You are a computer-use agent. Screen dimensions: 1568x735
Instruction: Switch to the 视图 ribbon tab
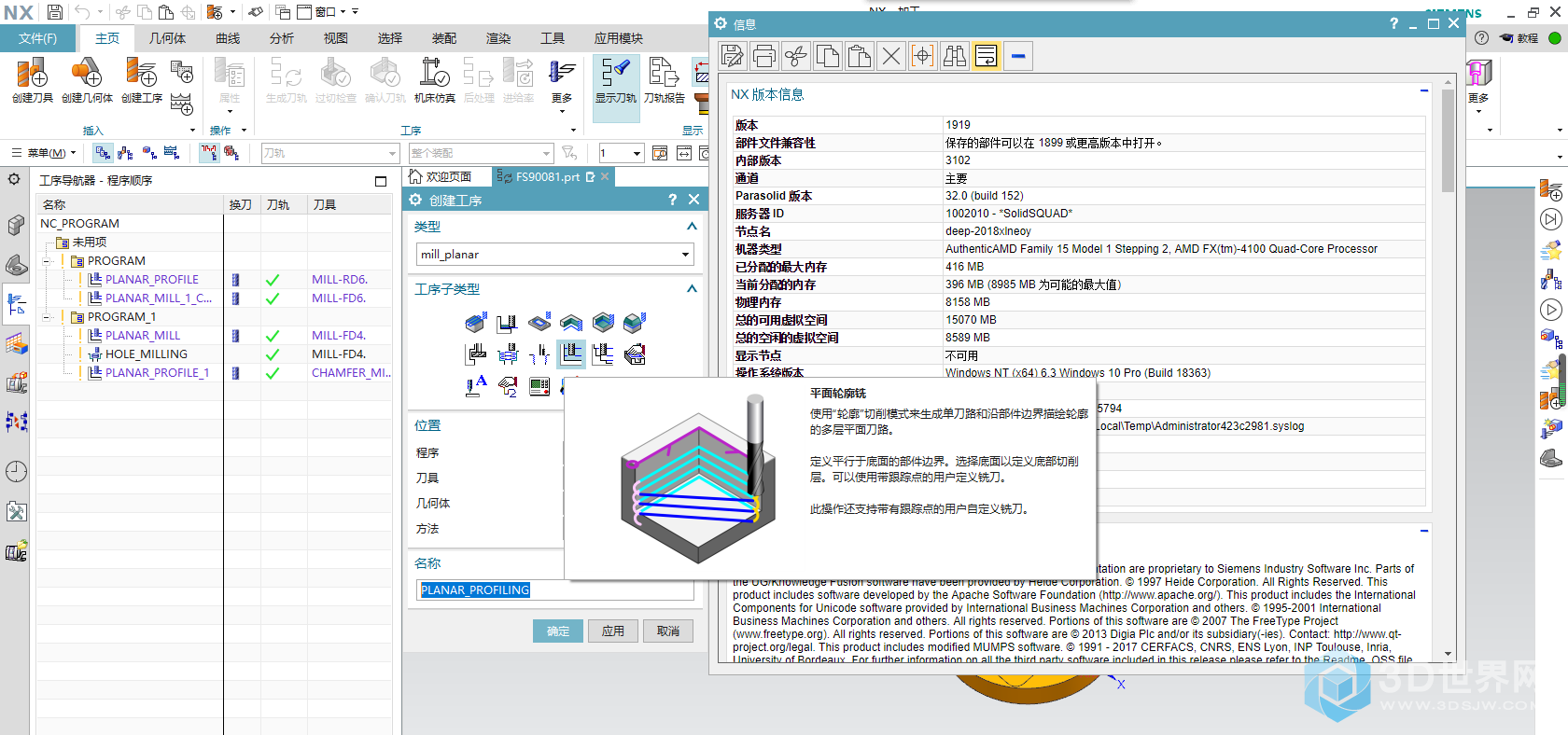tap(336, 38)
